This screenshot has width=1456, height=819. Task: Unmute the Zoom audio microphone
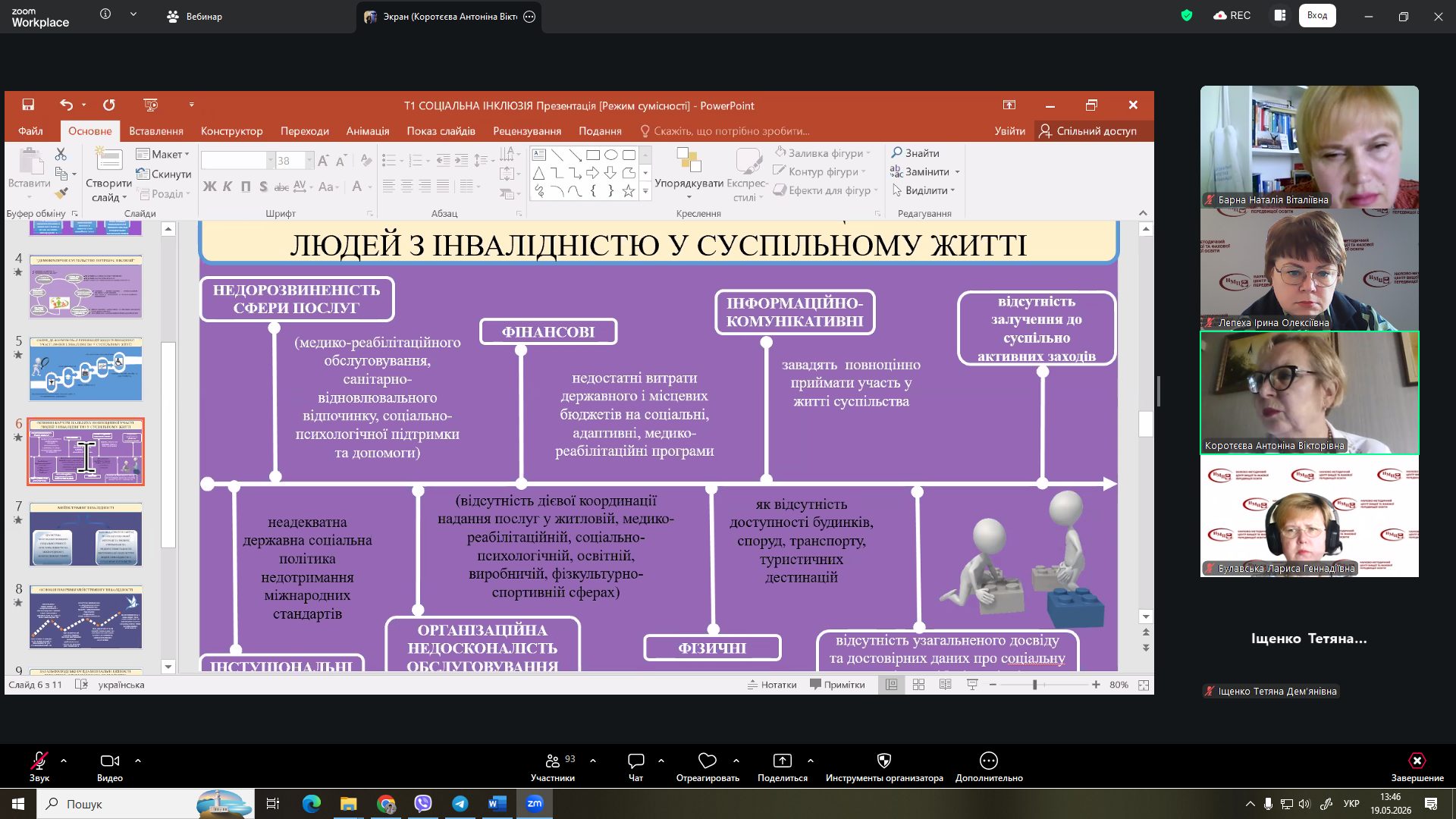coord(39,761)
